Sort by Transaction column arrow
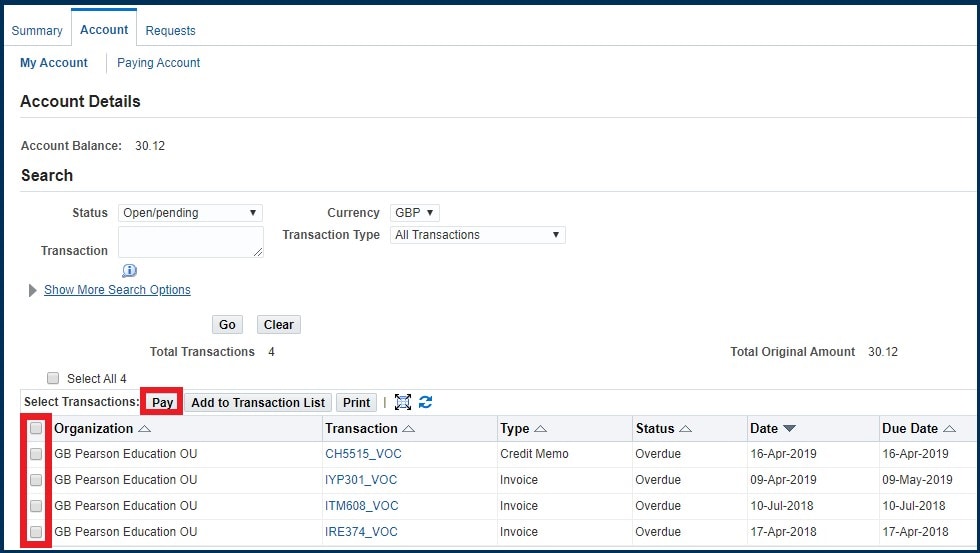 point(408,429)
